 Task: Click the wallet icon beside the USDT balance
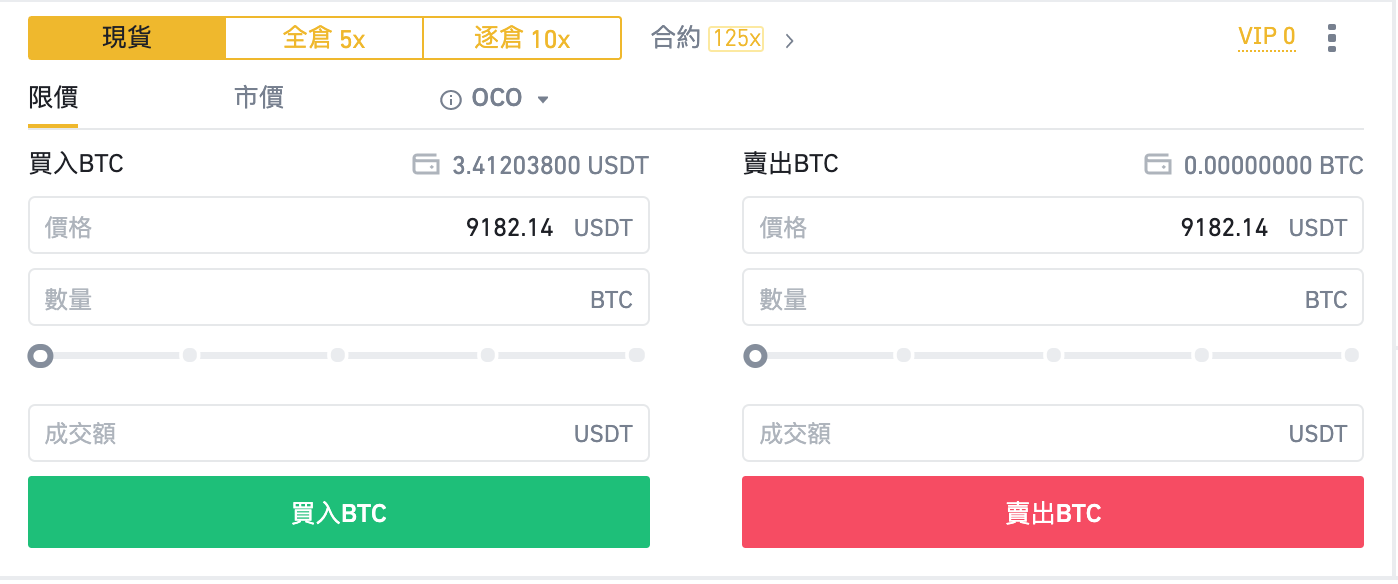(x=426, y=164)
